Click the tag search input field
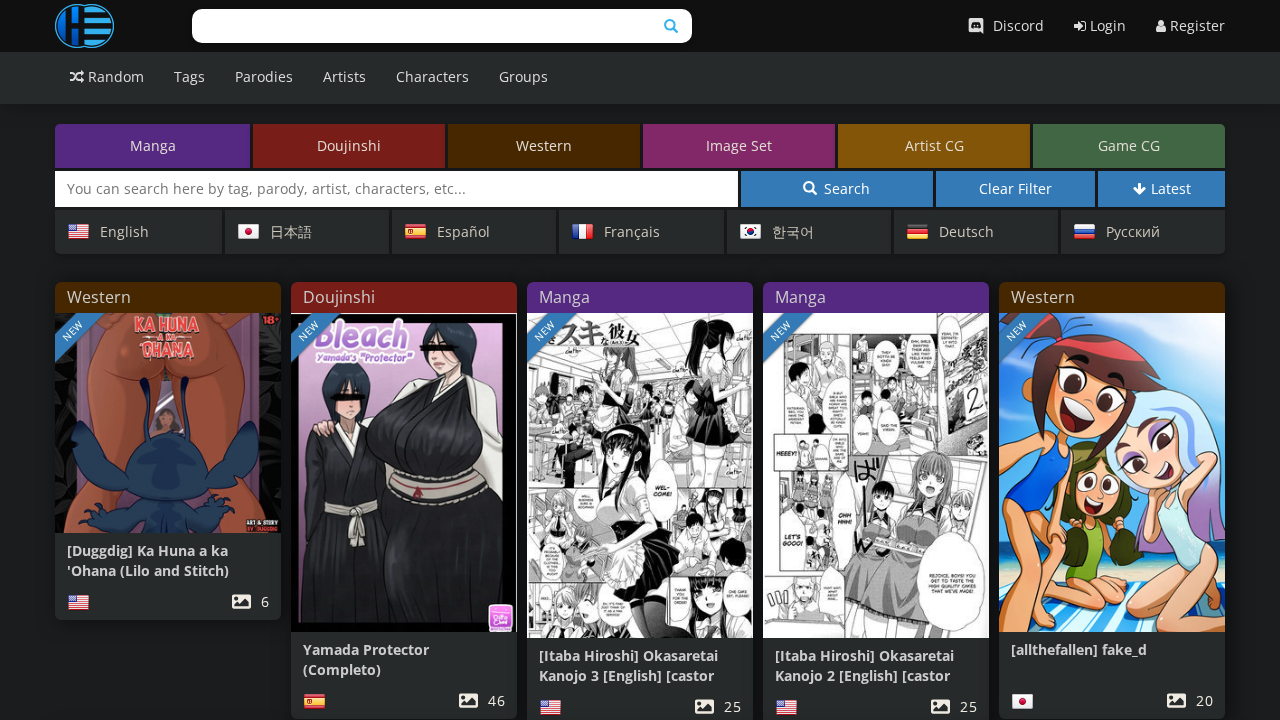 click(x=396, y=189)
